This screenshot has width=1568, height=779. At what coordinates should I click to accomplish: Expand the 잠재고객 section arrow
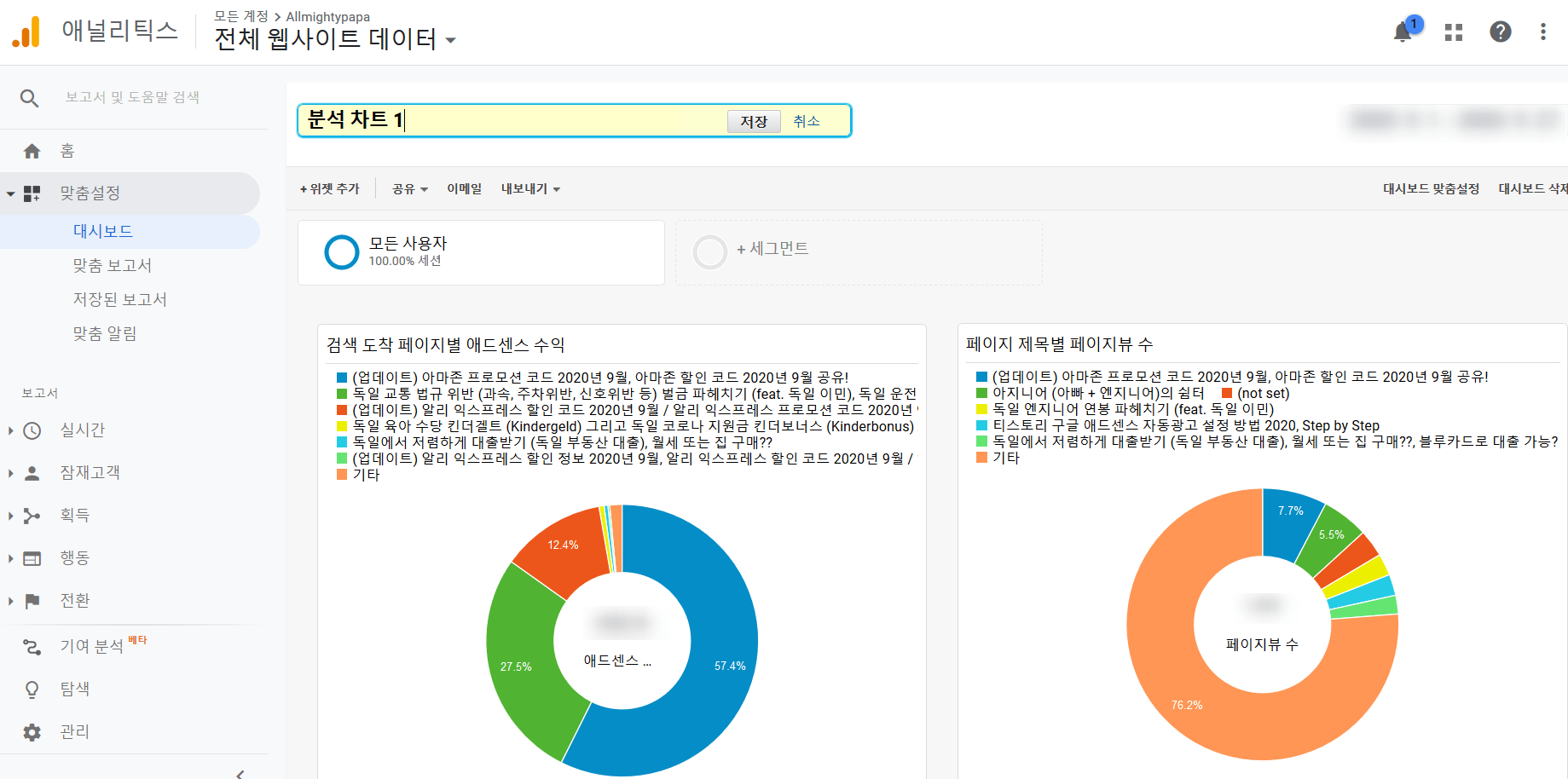coord(11,473)
